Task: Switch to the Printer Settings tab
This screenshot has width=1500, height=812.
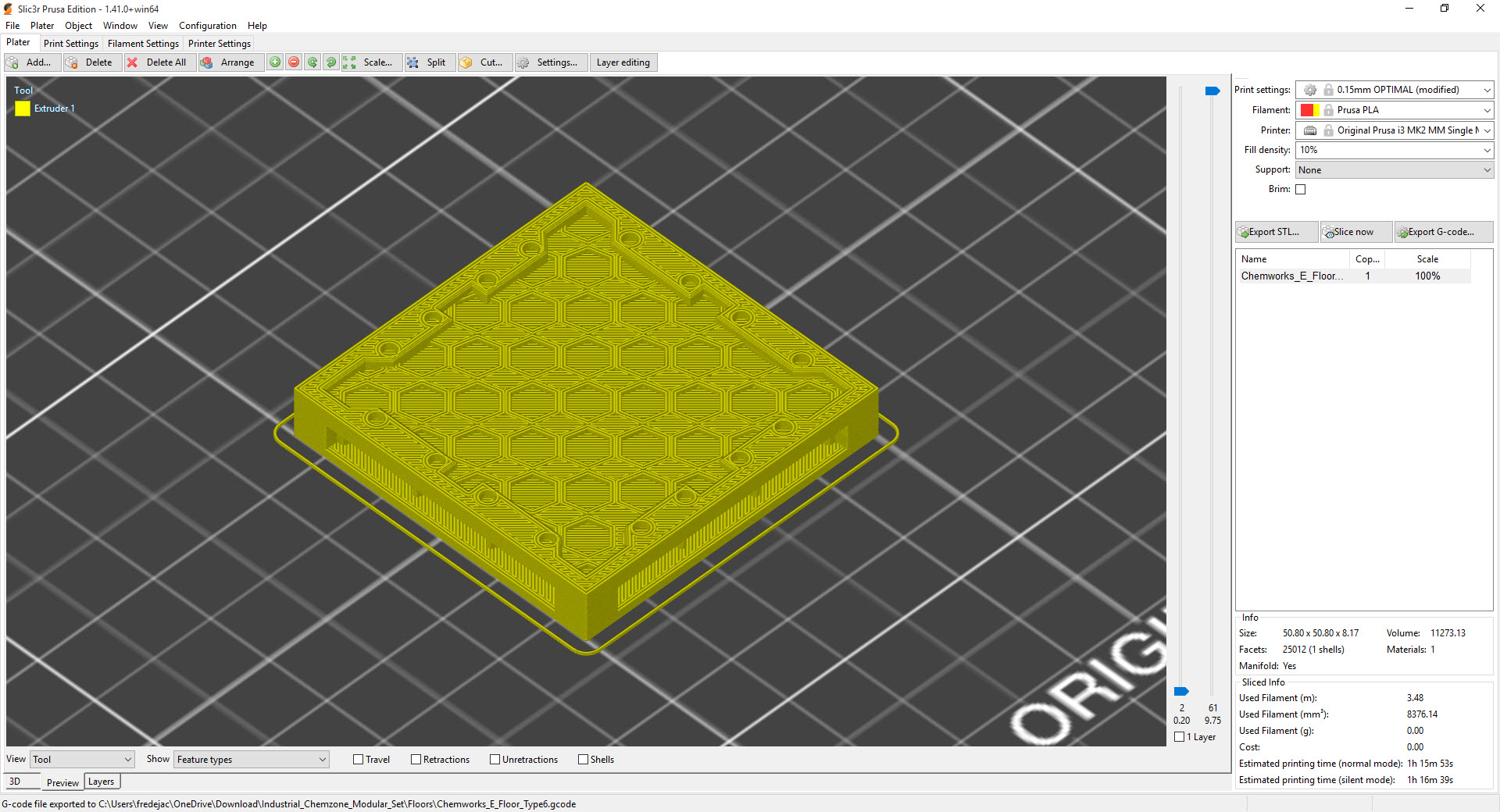Action: click(x=220, y=44)
